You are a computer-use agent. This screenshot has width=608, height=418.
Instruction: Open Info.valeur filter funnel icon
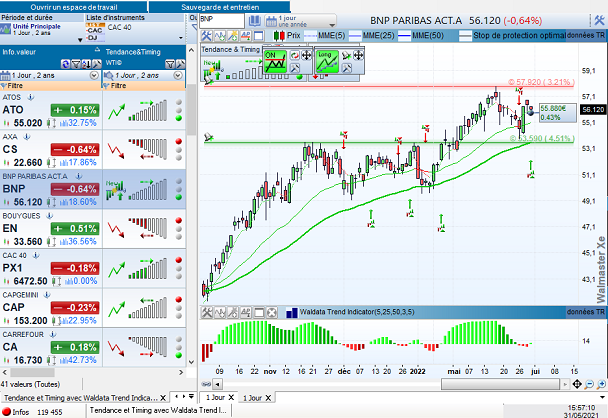pos(76,64)
